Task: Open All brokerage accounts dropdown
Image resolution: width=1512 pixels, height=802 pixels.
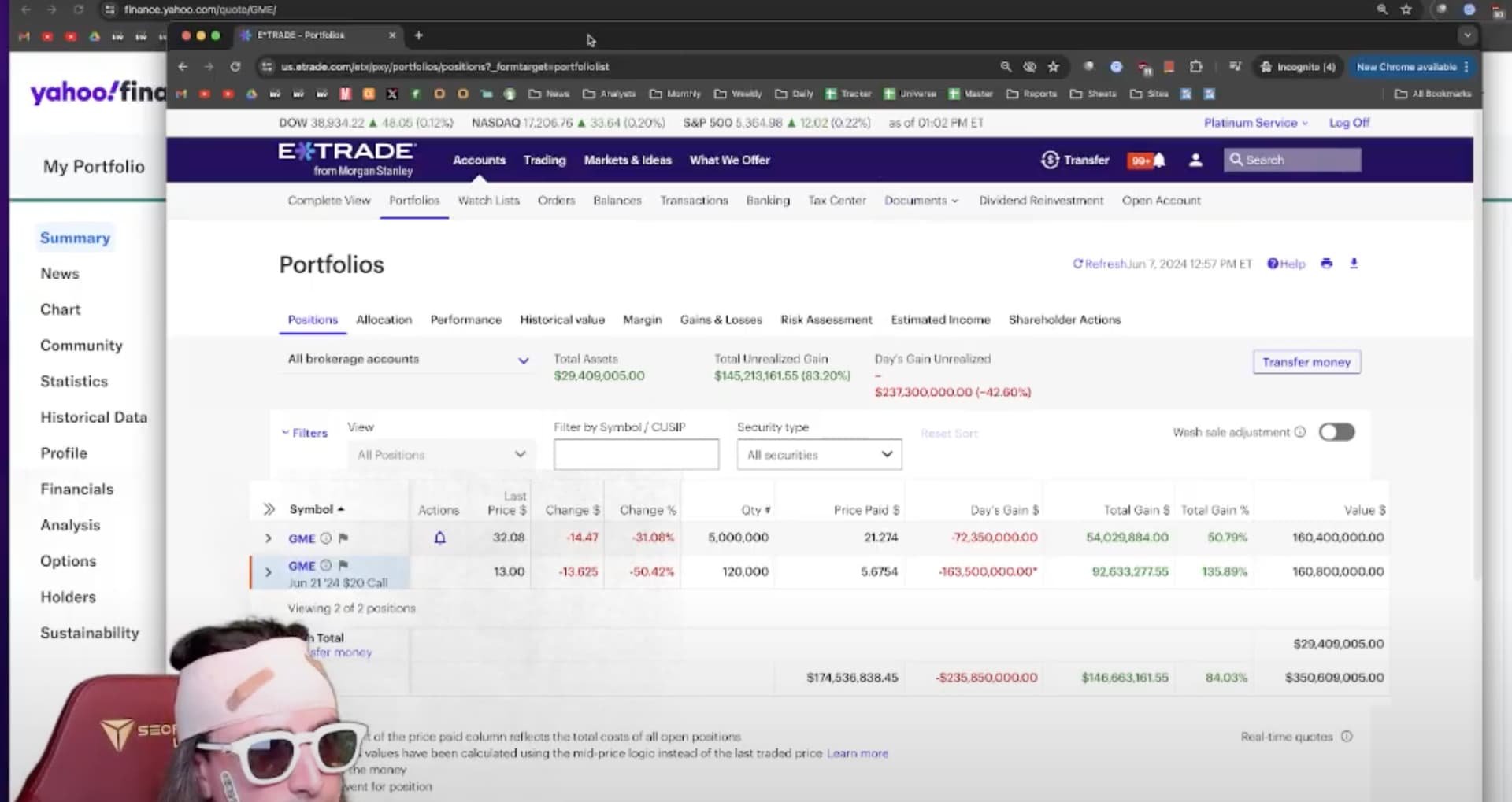Action: point(408,360)
